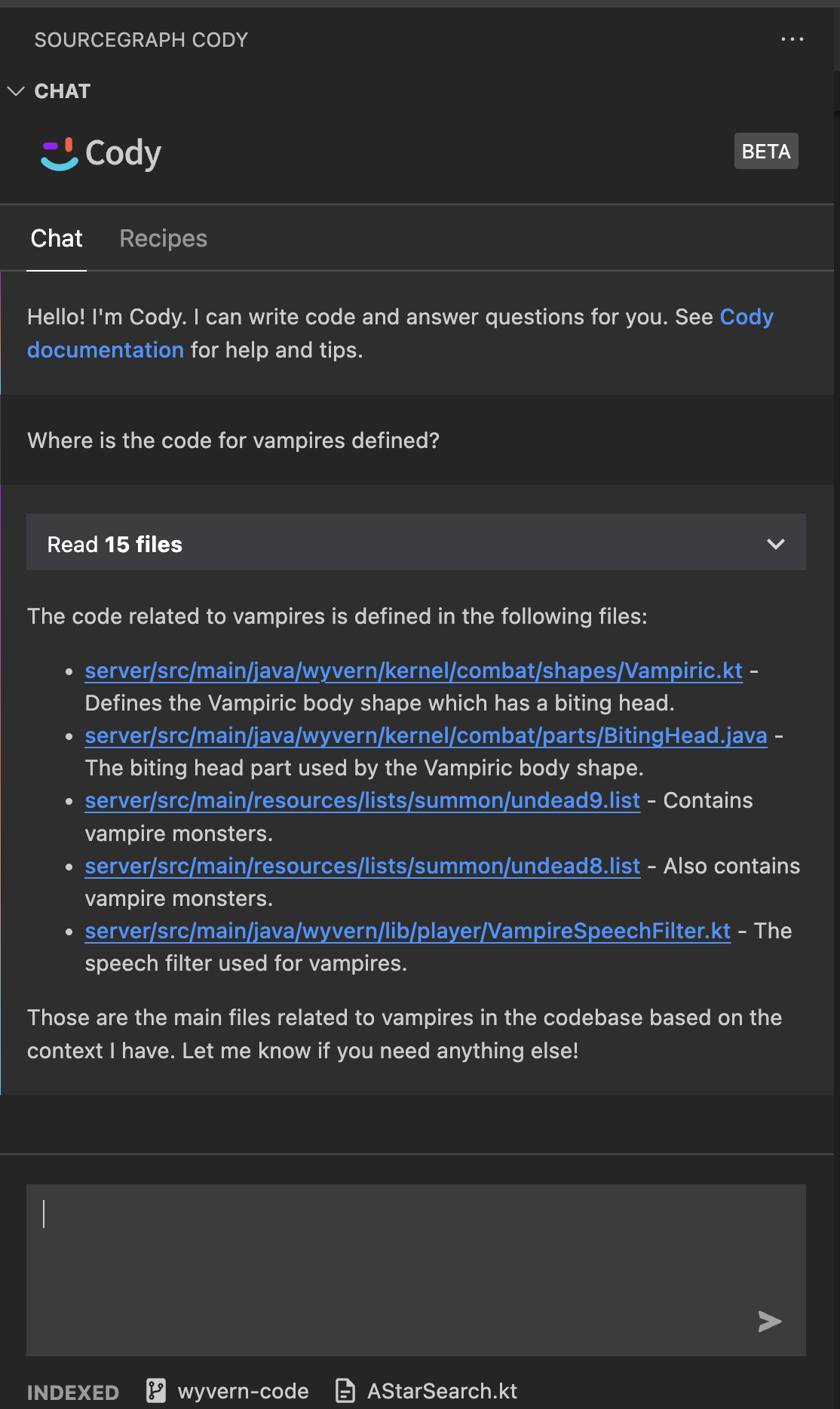Viewport: 840px width, 1409px height.
Task: Open the Vampiric.kt file link
Action: point(413,671)
